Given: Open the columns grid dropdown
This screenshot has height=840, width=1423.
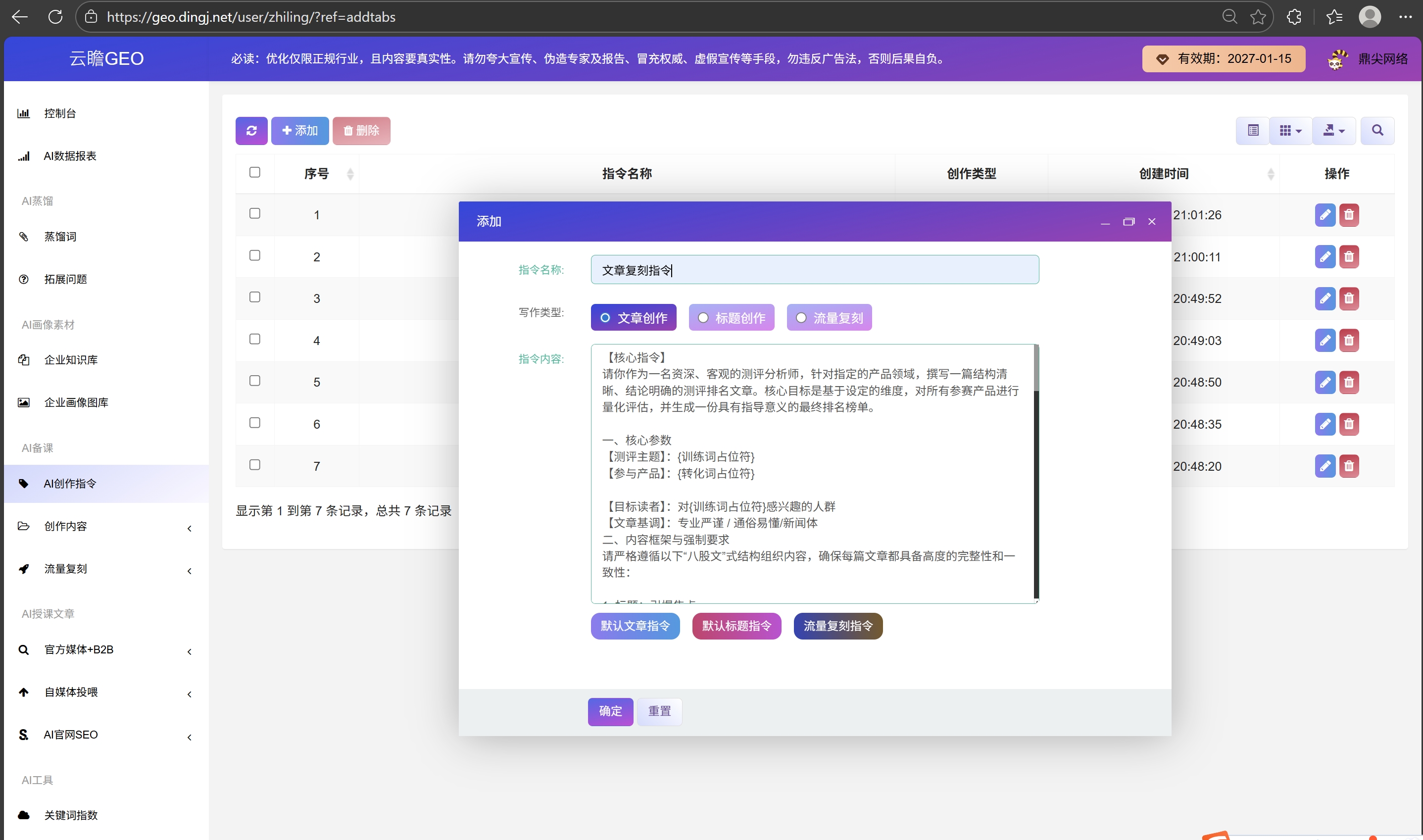Looking at the screenshot, I should click(x=1290, y=130).
